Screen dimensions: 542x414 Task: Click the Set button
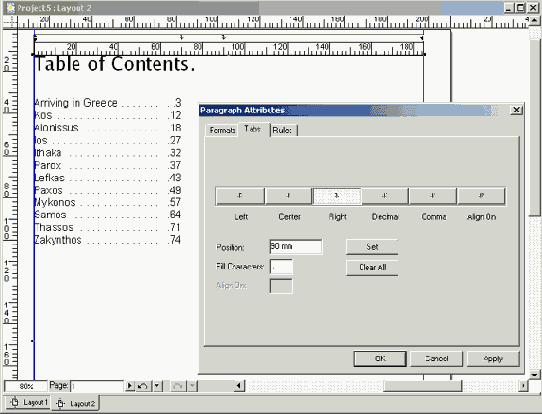coord(372,247)
